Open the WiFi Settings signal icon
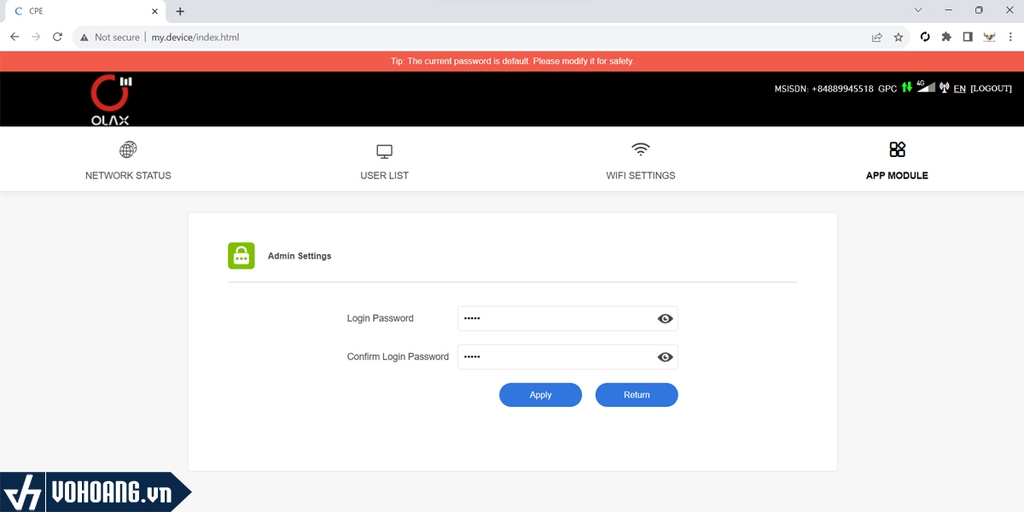The width and height of the screenshot is (1024, 512). pos(641,150)
